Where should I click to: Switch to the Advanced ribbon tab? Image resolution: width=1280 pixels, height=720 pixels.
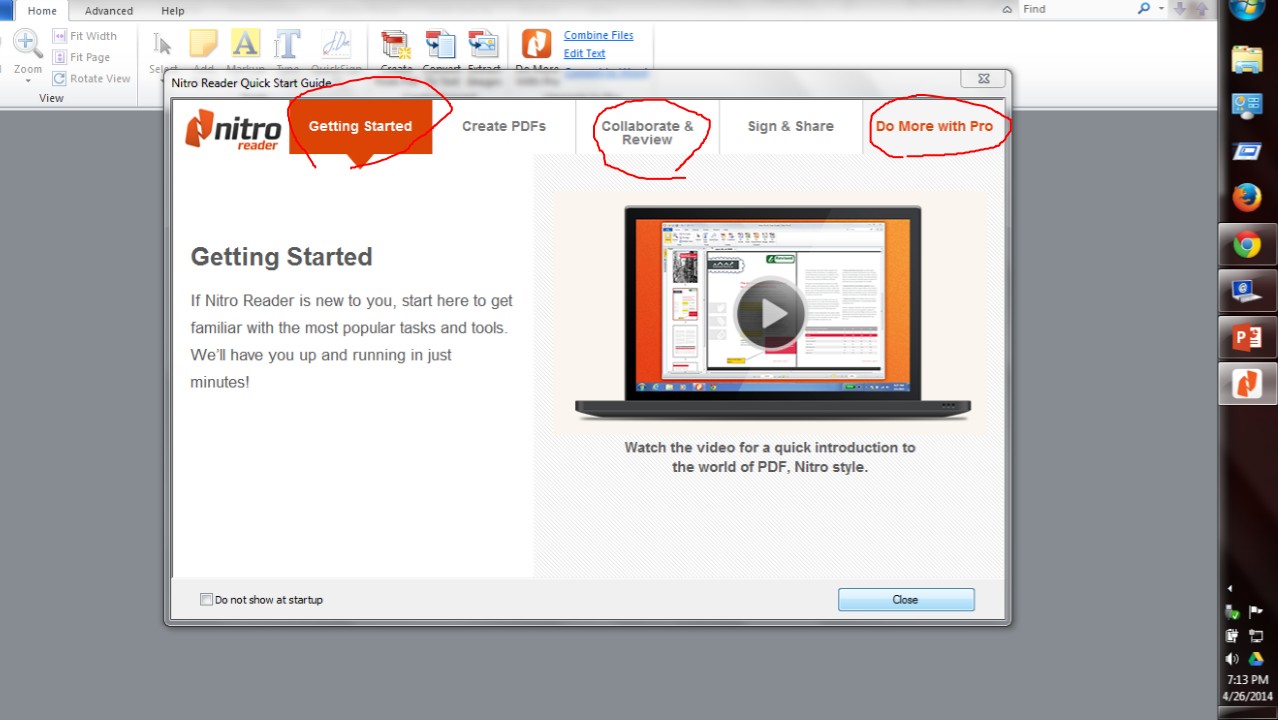click(109, 11)
